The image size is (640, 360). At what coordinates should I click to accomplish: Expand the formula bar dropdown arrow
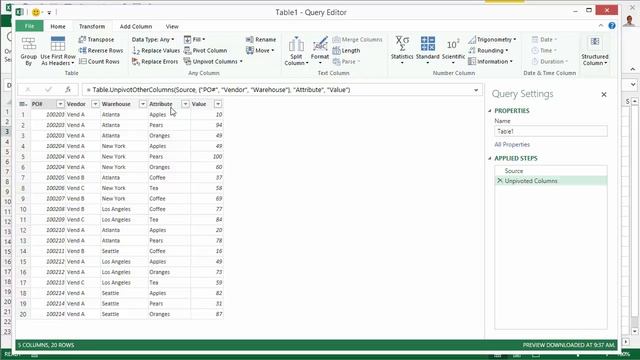(476, 90)
